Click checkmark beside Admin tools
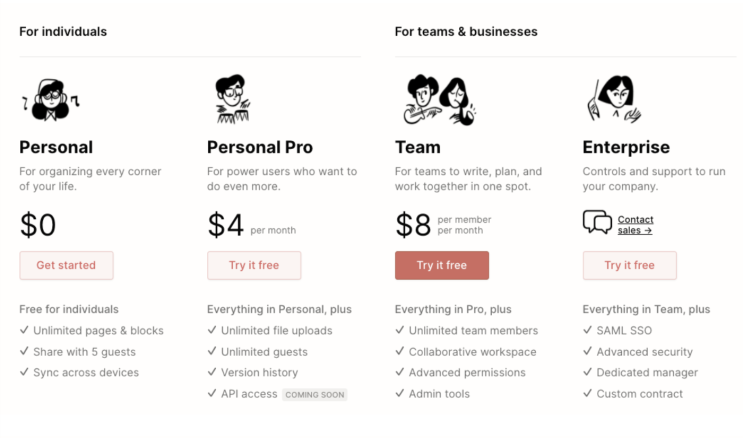743x438 pixels. pyautogui.click(x=400, y=393)
